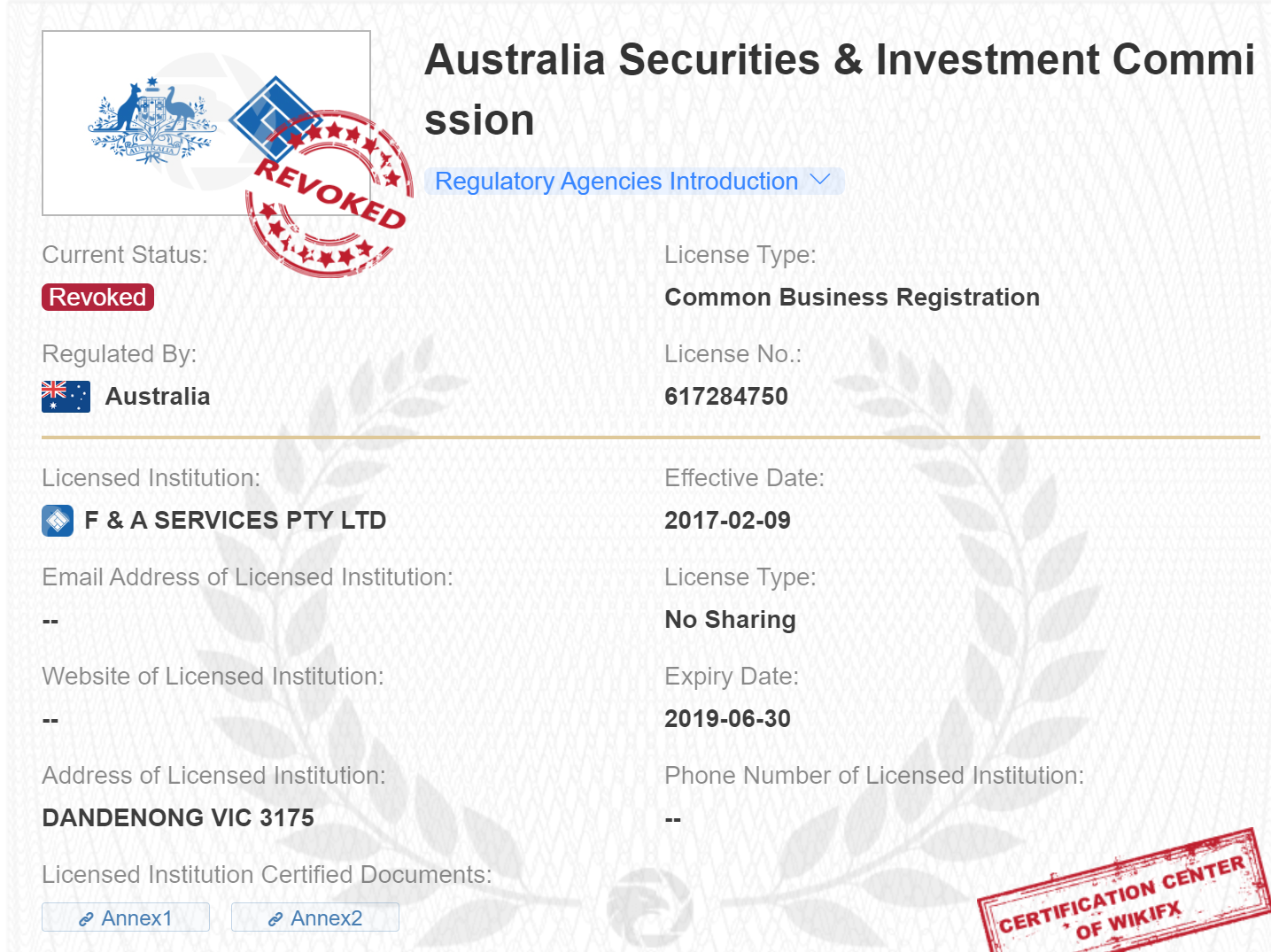Open the Regulatory Agencies Introduction text
The image size is (1271, 952).
coord(616,182)
